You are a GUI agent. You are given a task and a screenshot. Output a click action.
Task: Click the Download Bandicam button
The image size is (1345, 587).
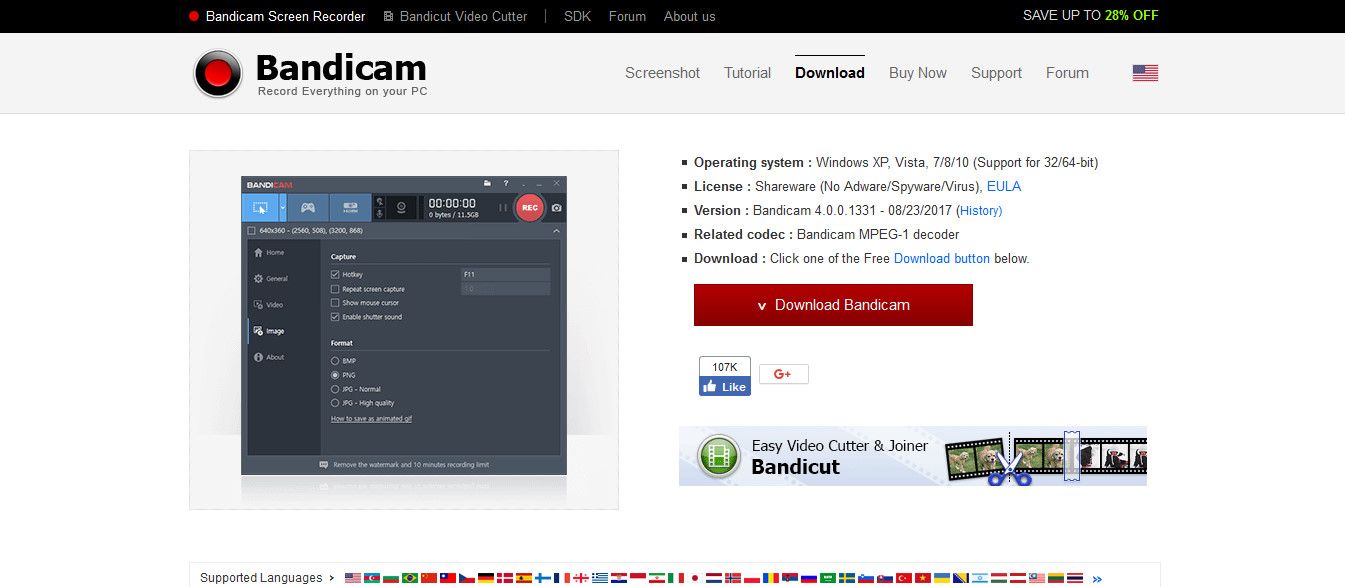tap(833, 305)
